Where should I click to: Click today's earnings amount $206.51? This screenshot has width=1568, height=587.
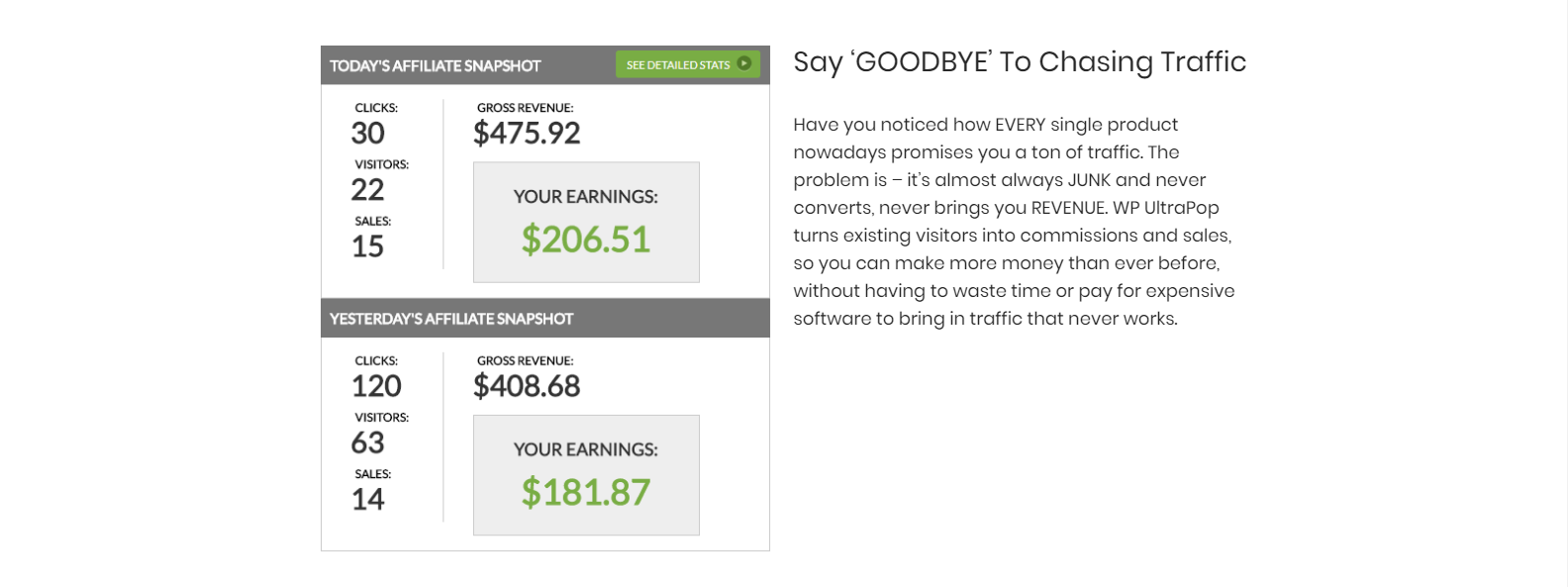click(x=586, y=239)
